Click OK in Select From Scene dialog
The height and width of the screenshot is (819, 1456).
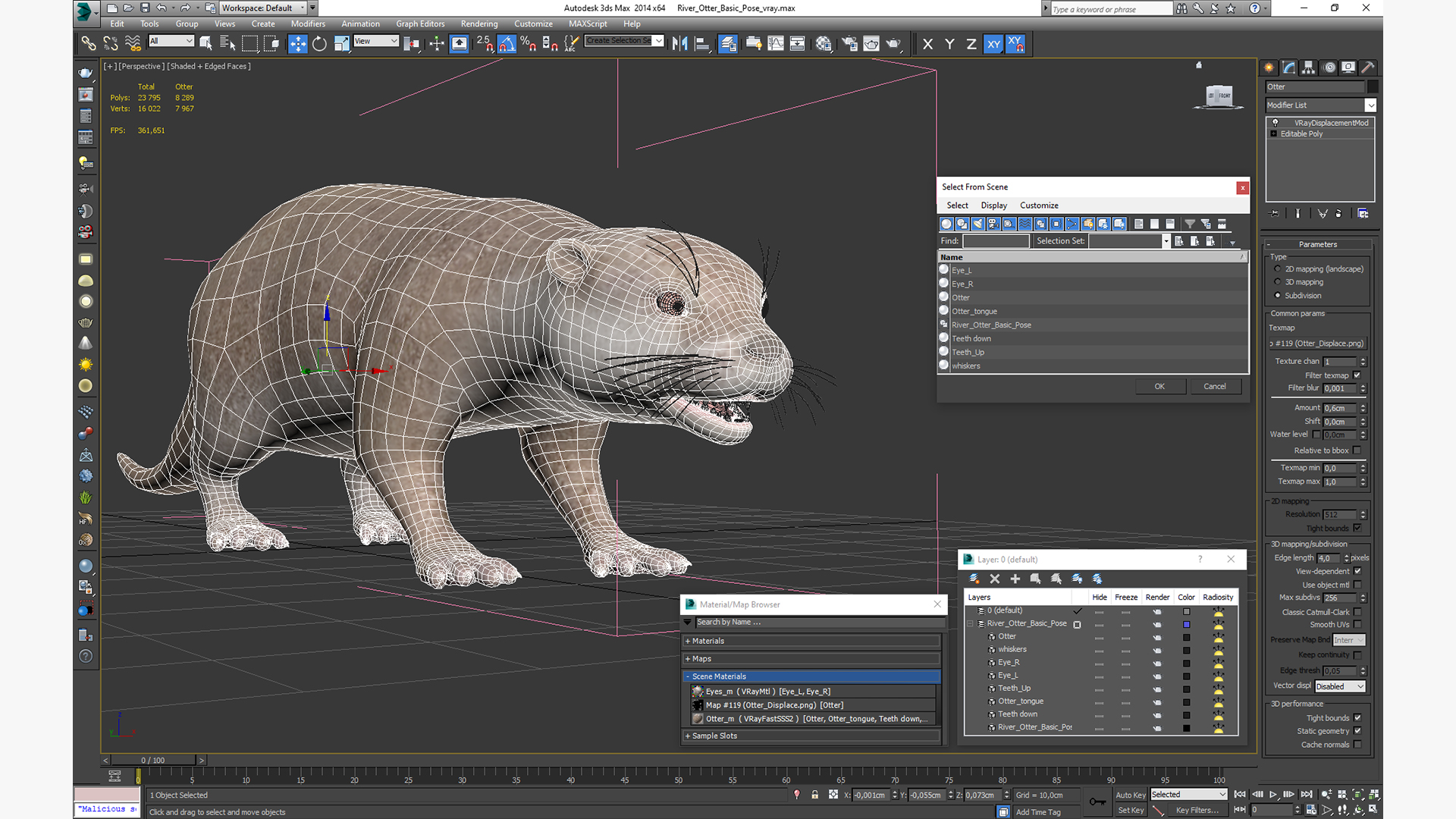[x=1159, y=387]
